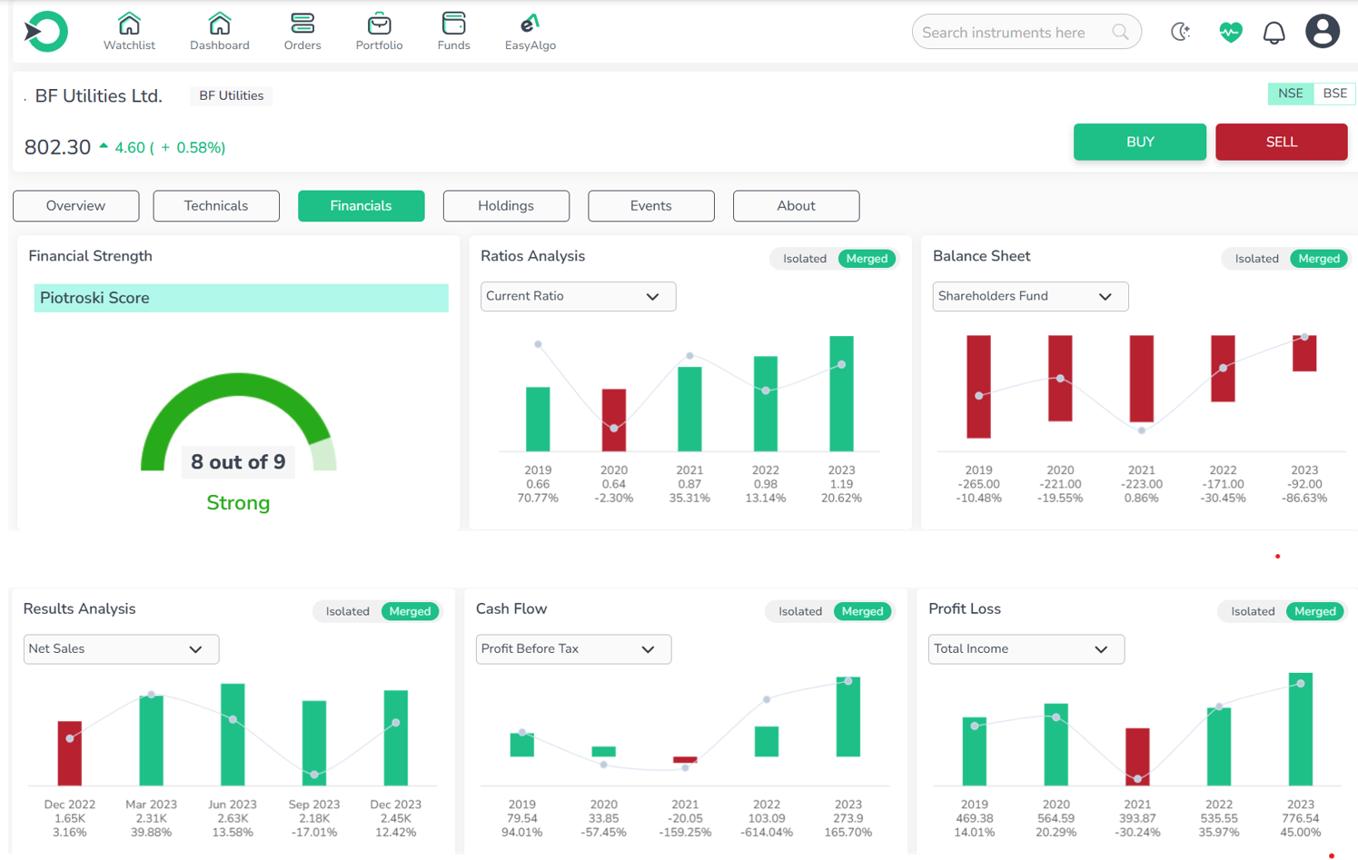
Task: Click the app logo icon
Action: point(46,32)
